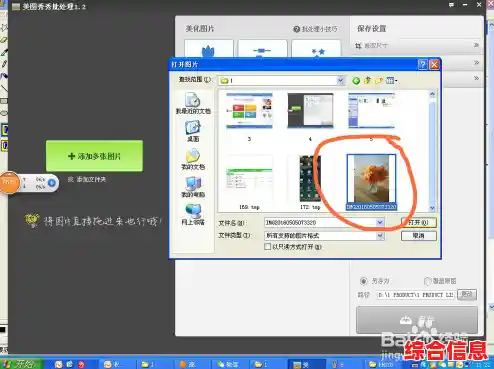Image resolution: width=494 pixels, height=369 pixels.
Task: Click the save 路径 path input field
Action: (416, 295)
